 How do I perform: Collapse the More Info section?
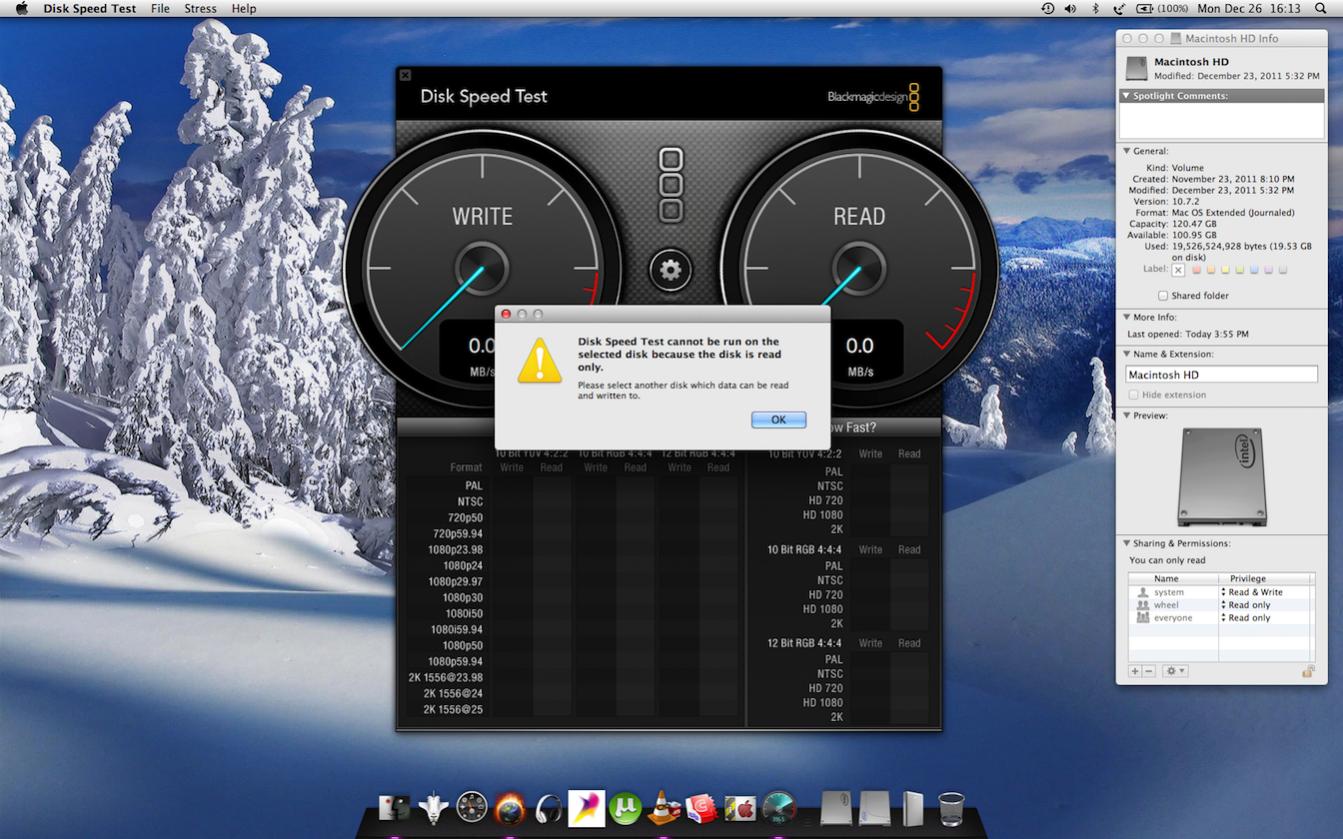tap(1126, 317)
